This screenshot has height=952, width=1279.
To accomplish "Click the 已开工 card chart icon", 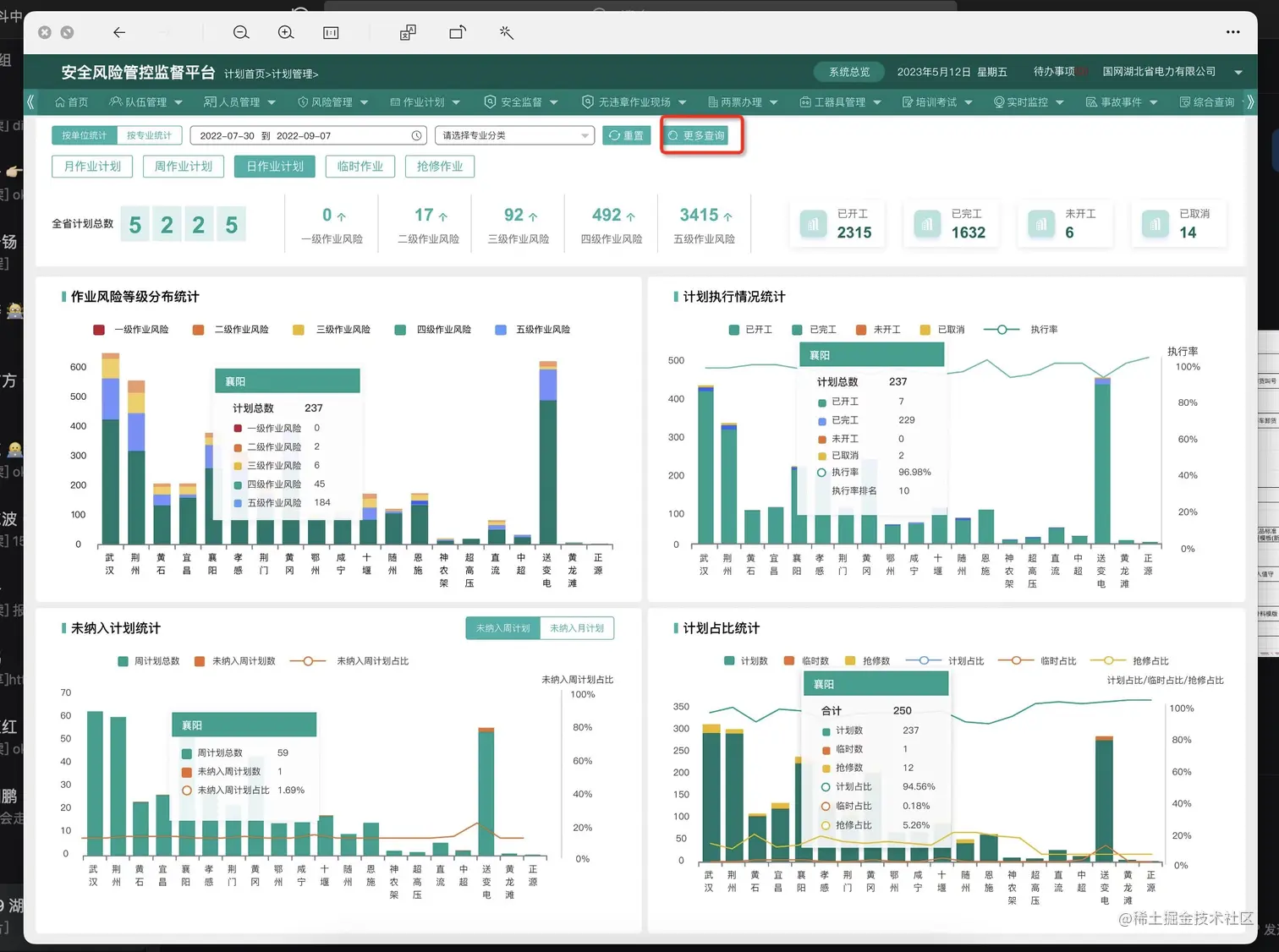I will (813, 224).
